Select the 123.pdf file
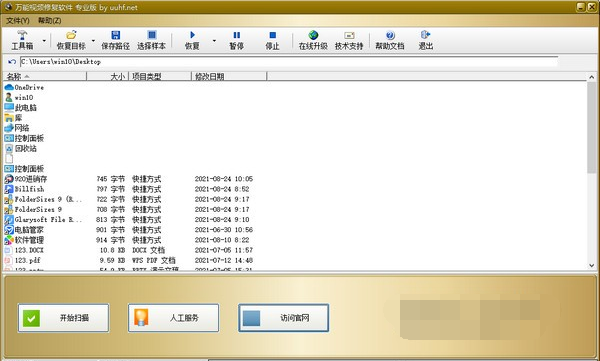Screen dimensions: 600x361 [23, 260]
